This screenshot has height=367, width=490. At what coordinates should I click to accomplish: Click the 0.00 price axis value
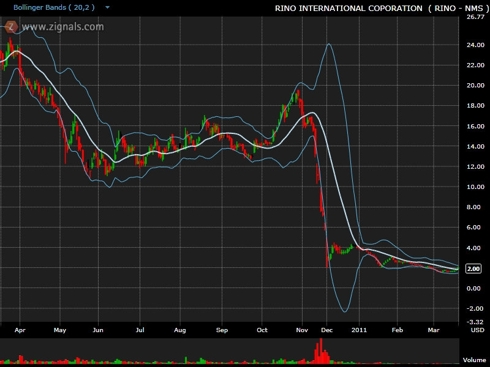coord(474,289)
